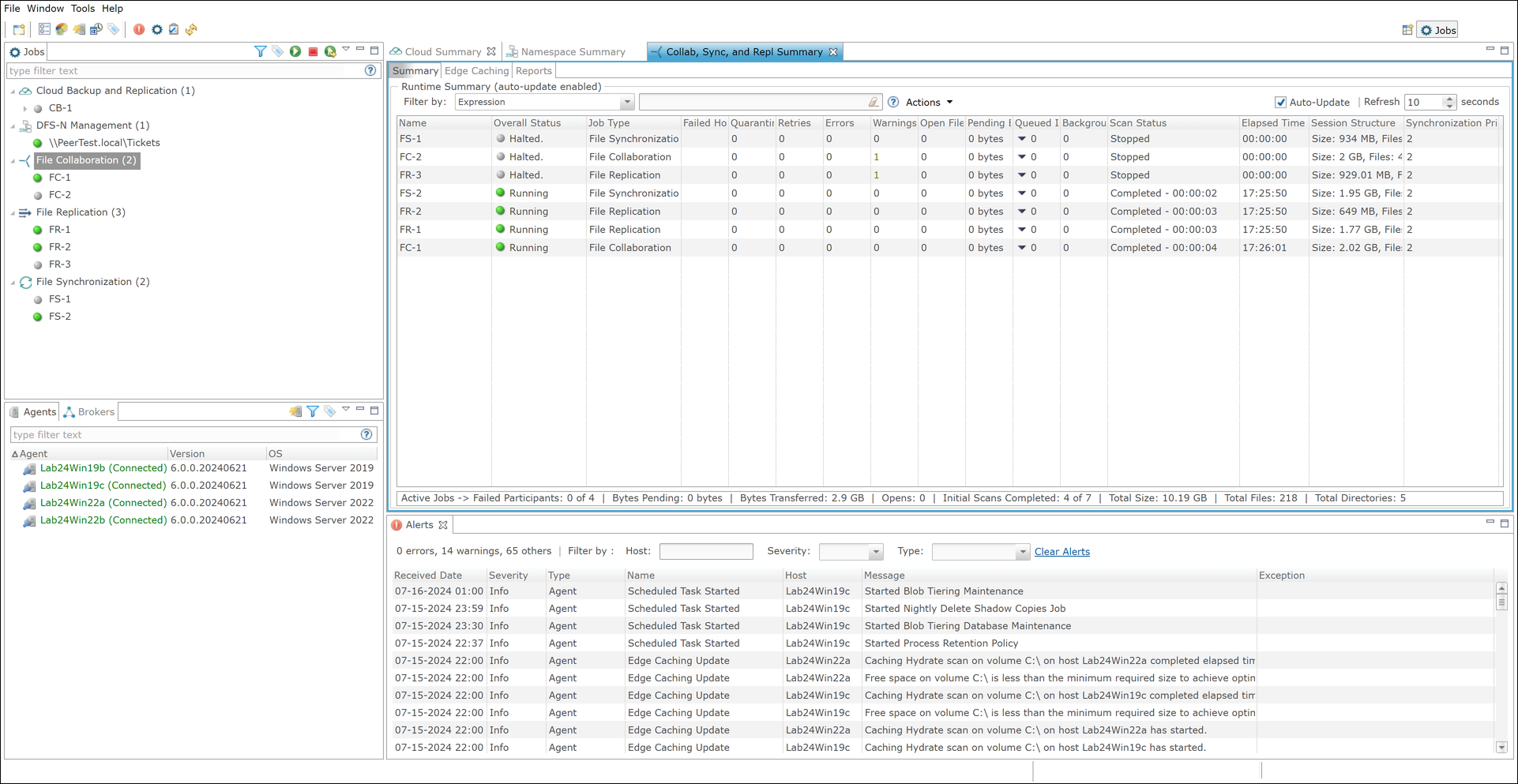Click the Alerts scrollbar down arrow
The height and width of the screenshot is (784, 1518).
(x=1501, y=747)
